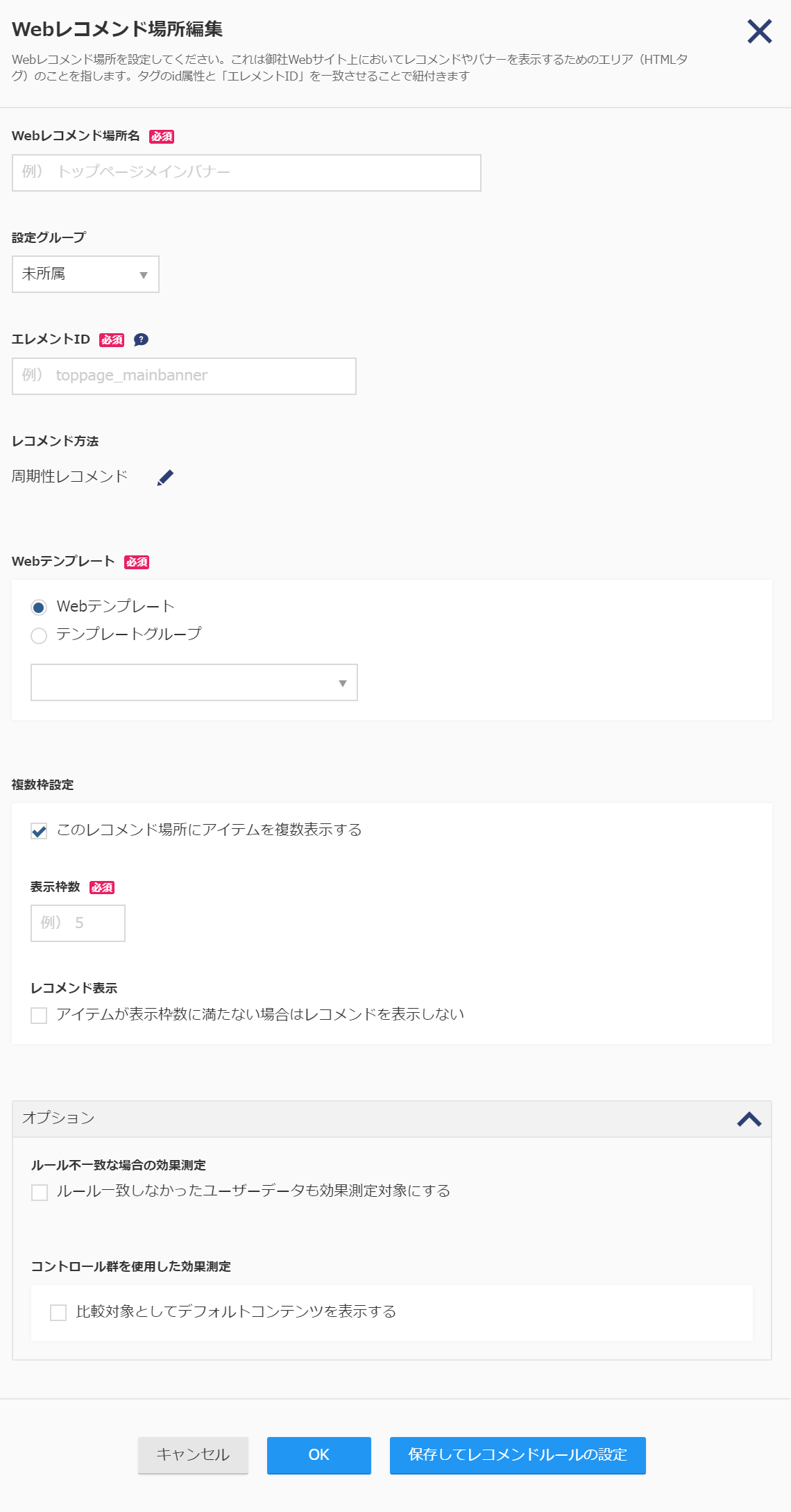Focus the 表示枠数 number field
This screenshot has height=1512, width=791.
[x=78, y=923]
